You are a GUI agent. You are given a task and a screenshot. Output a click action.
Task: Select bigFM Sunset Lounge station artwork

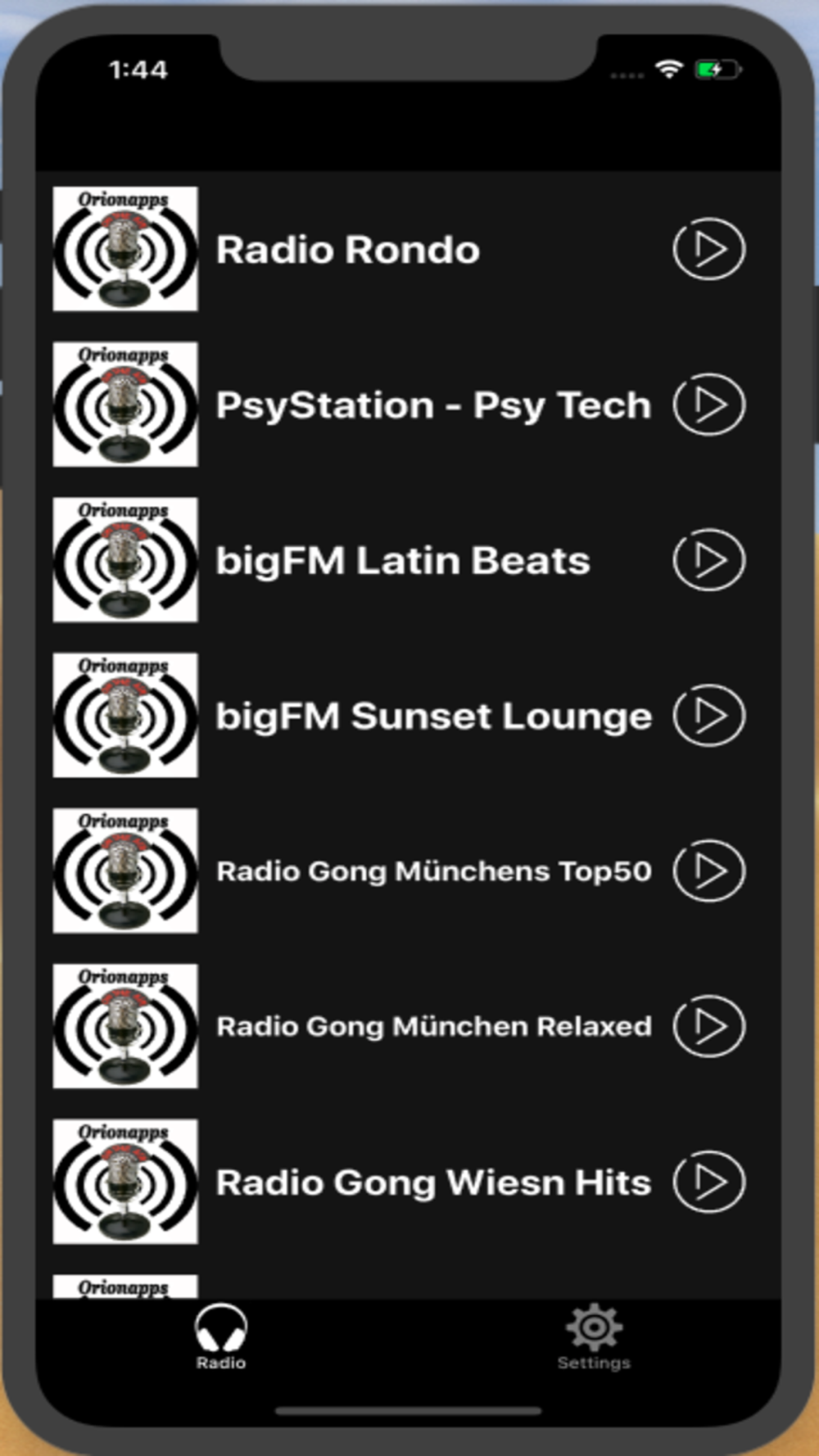coord(125,716)
